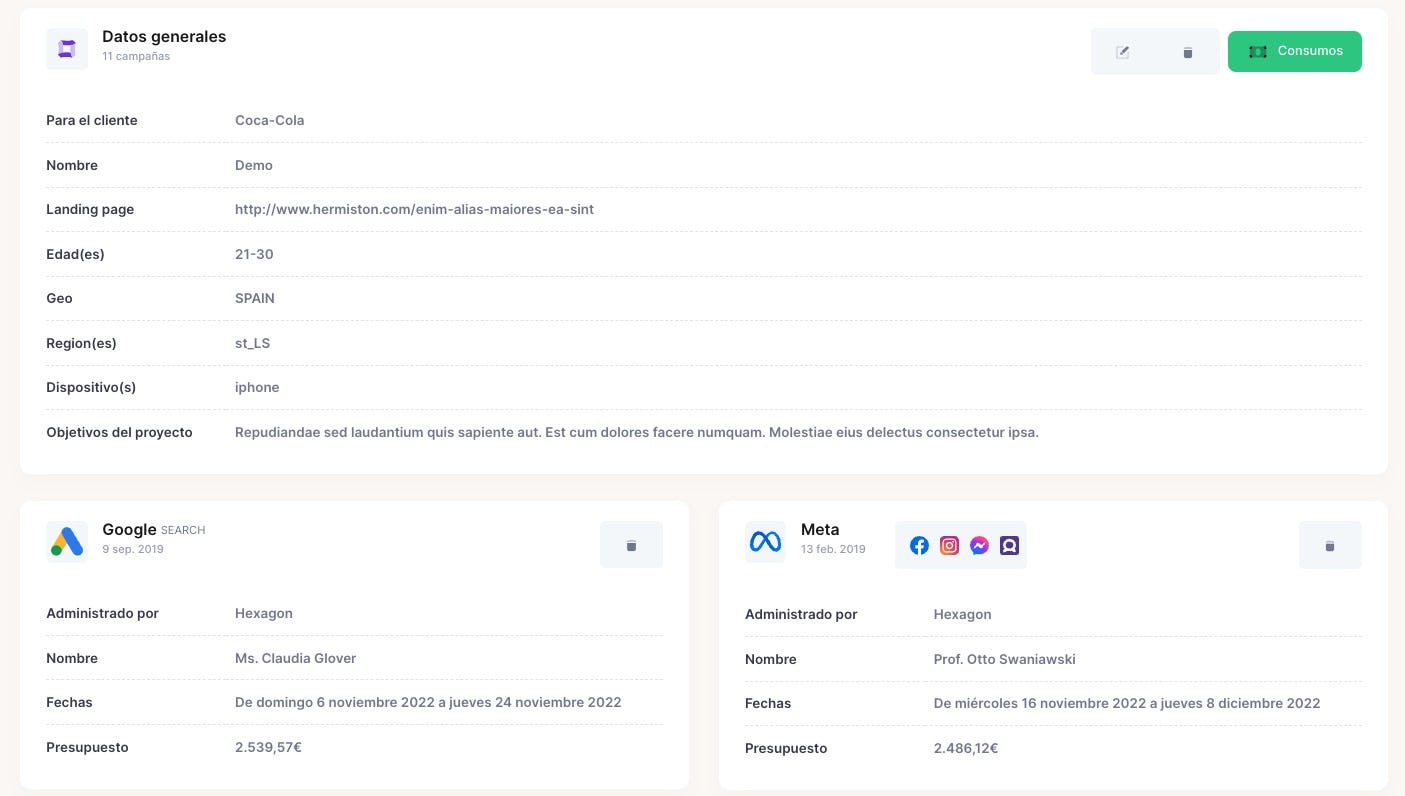The height and width of the screenshot is (796, 1405).
Task: Delete the Google SEARCH campaign via its trash icon
Action: tap(631, 545)
